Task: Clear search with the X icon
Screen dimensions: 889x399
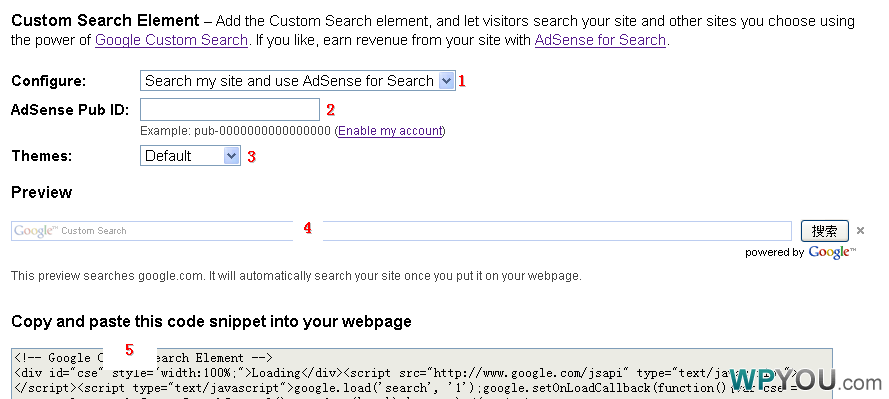Action: [x=861, y=231]
